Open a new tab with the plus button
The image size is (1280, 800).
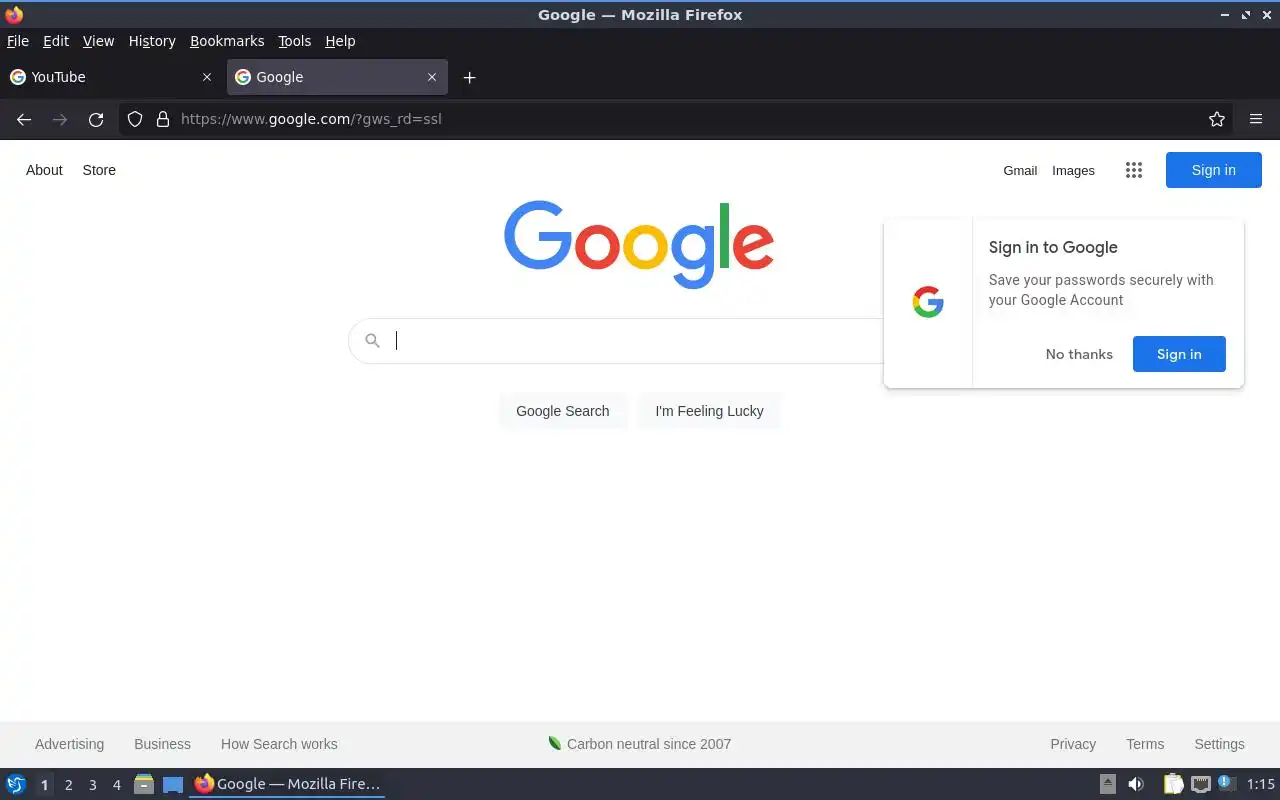pyautogui.click(x=469, y=77)
